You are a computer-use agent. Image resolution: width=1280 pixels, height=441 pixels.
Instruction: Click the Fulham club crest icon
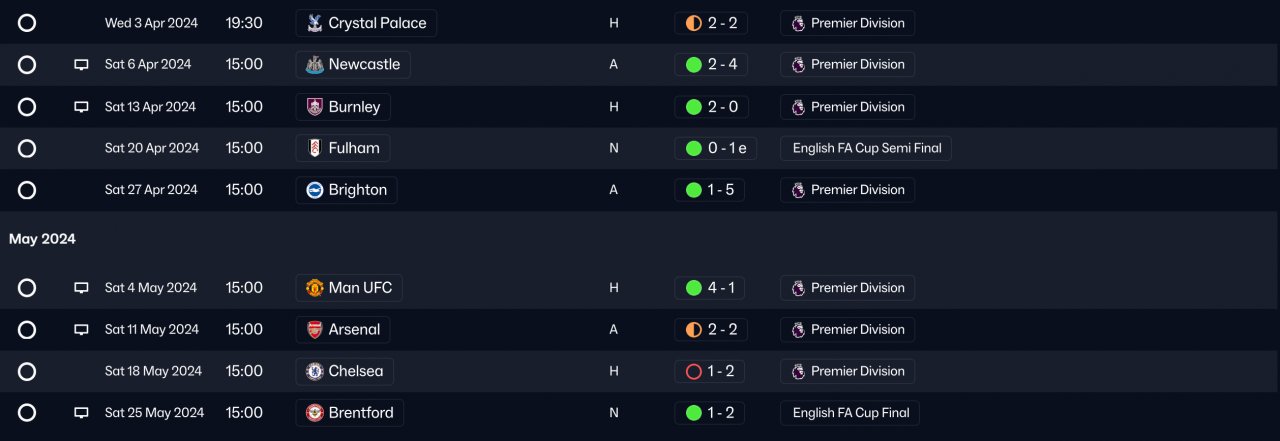point(315,148)
